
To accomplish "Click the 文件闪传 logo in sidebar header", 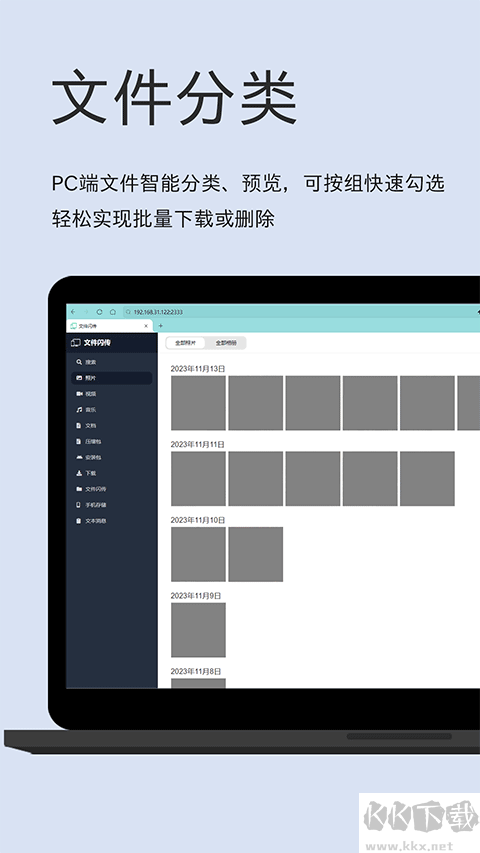I will (91, 343).
